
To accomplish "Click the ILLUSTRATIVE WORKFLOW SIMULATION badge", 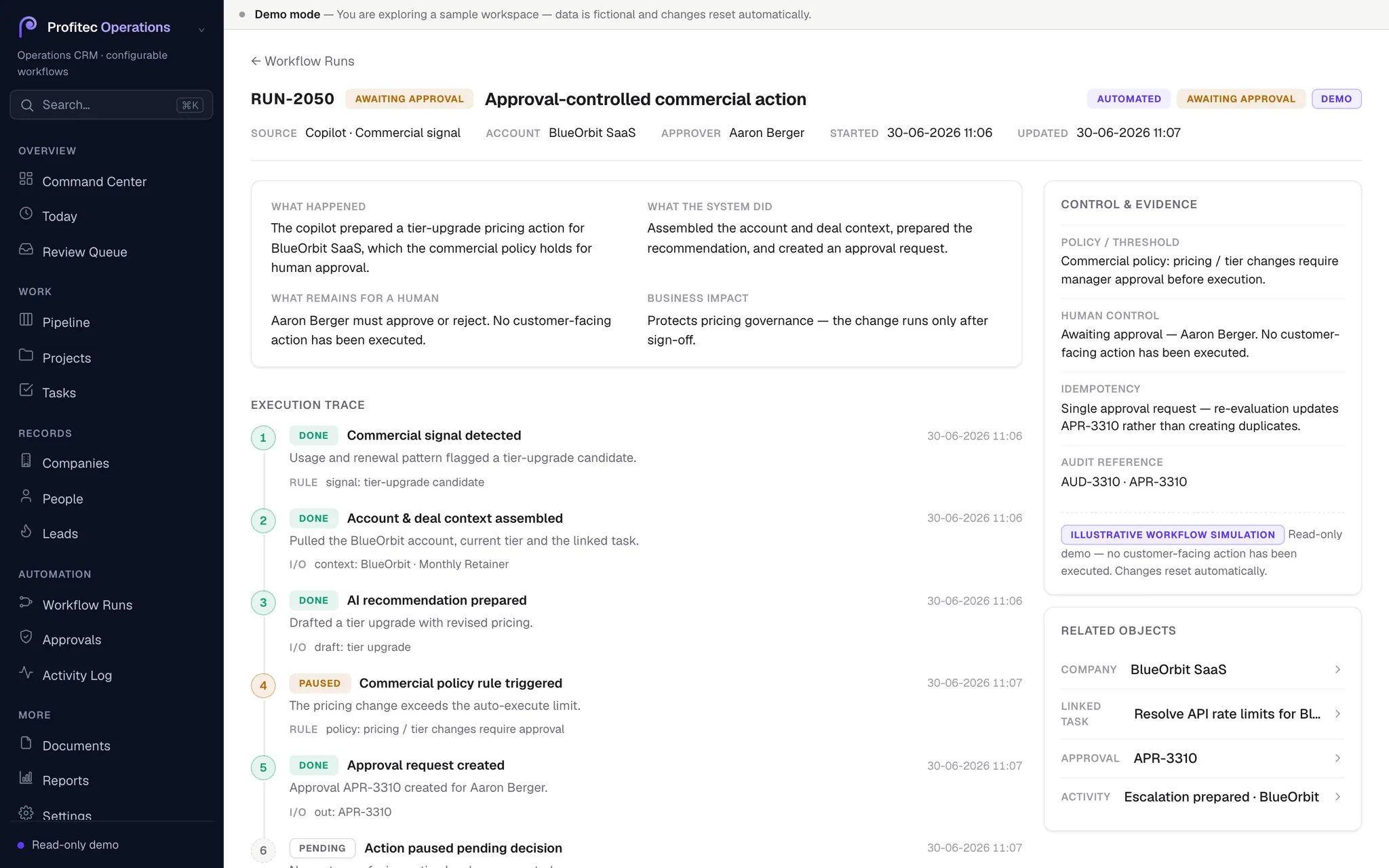I will pyautogui.click(x=1173, y=534).
